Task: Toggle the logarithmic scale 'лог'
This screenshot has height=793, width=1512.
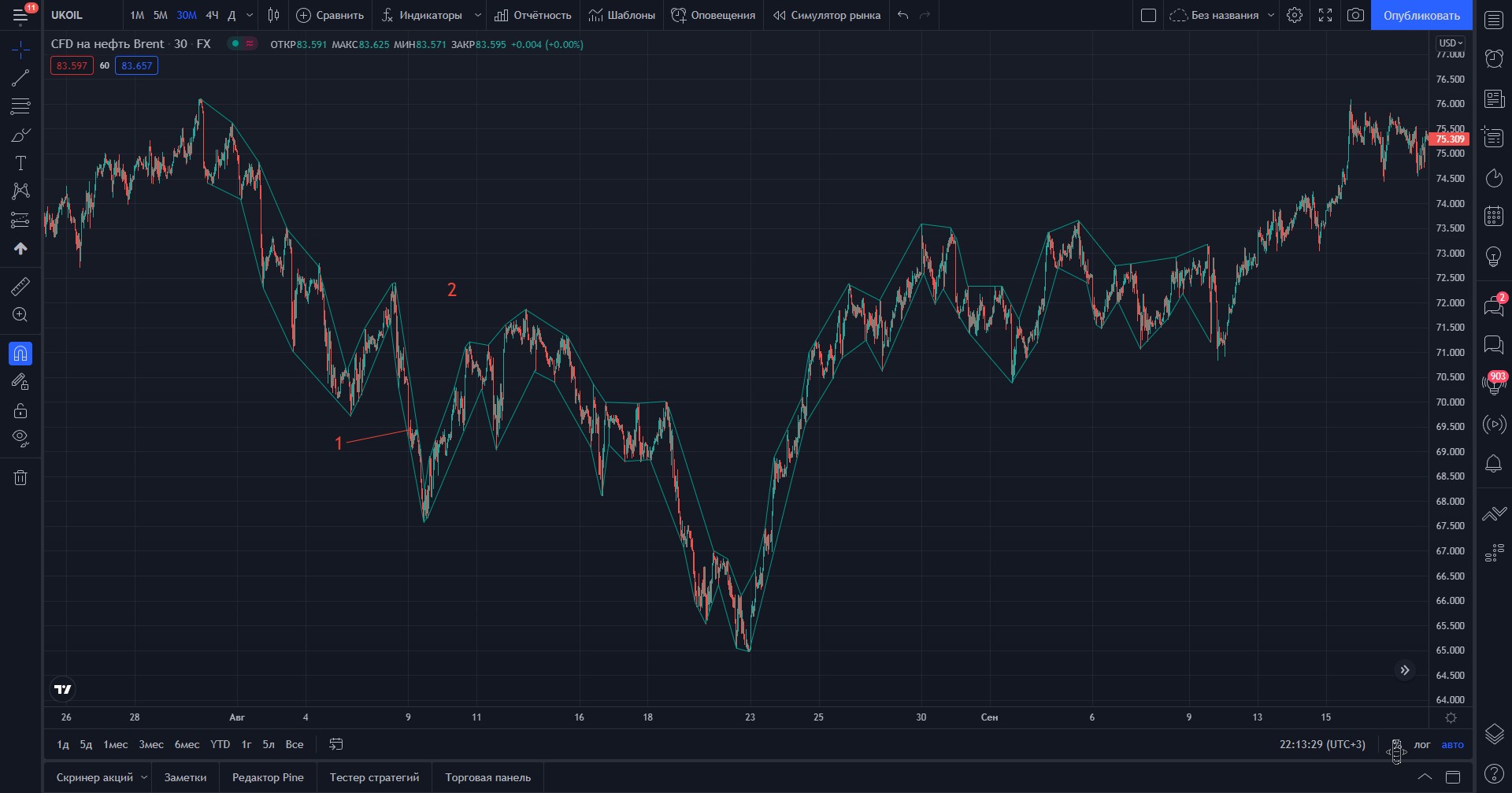Action: pyautogui.click(x=1421, y=744)
